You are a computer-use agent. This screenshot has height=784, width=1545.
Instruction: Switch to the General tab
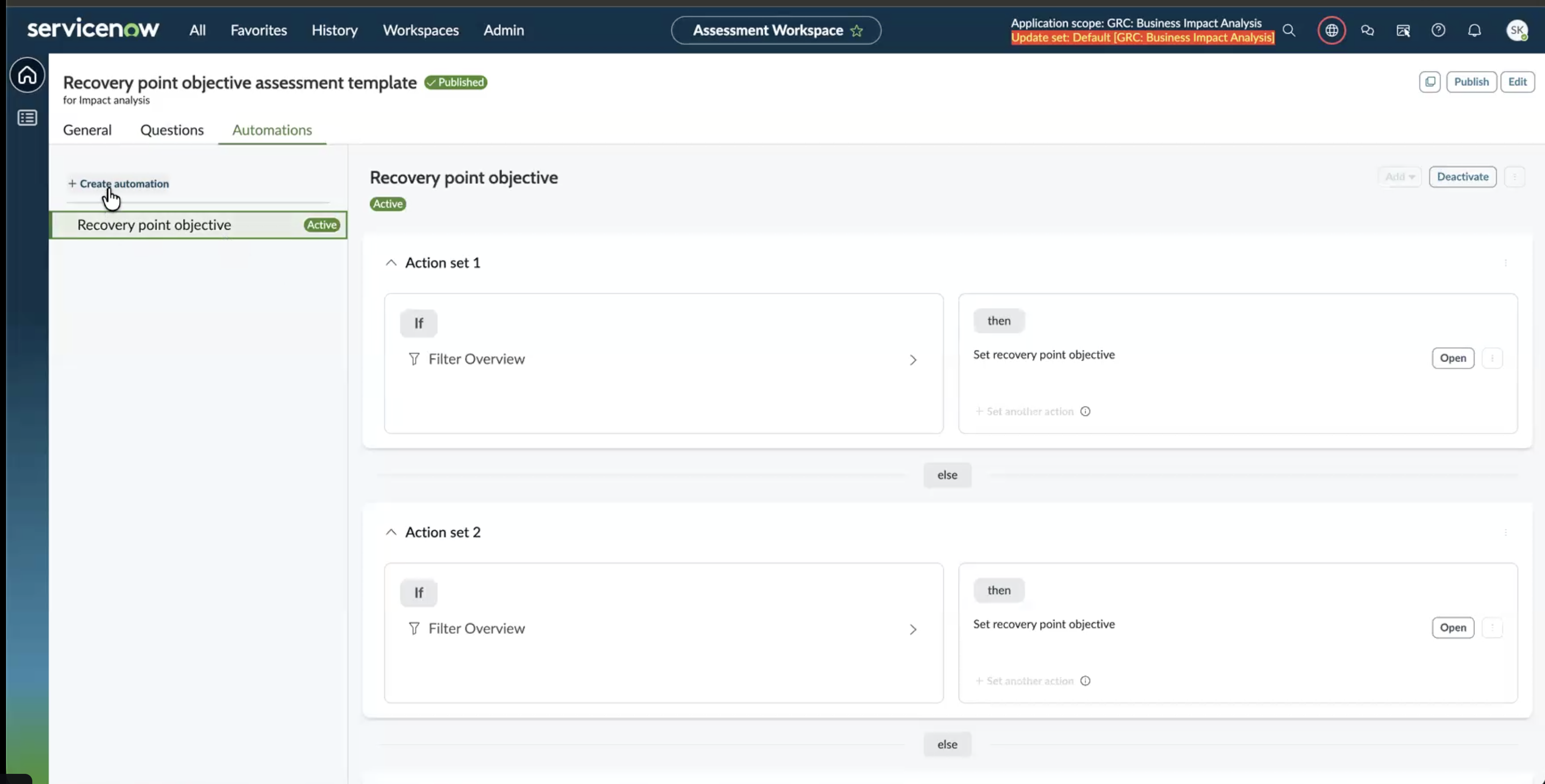click(x=87, y=130)
